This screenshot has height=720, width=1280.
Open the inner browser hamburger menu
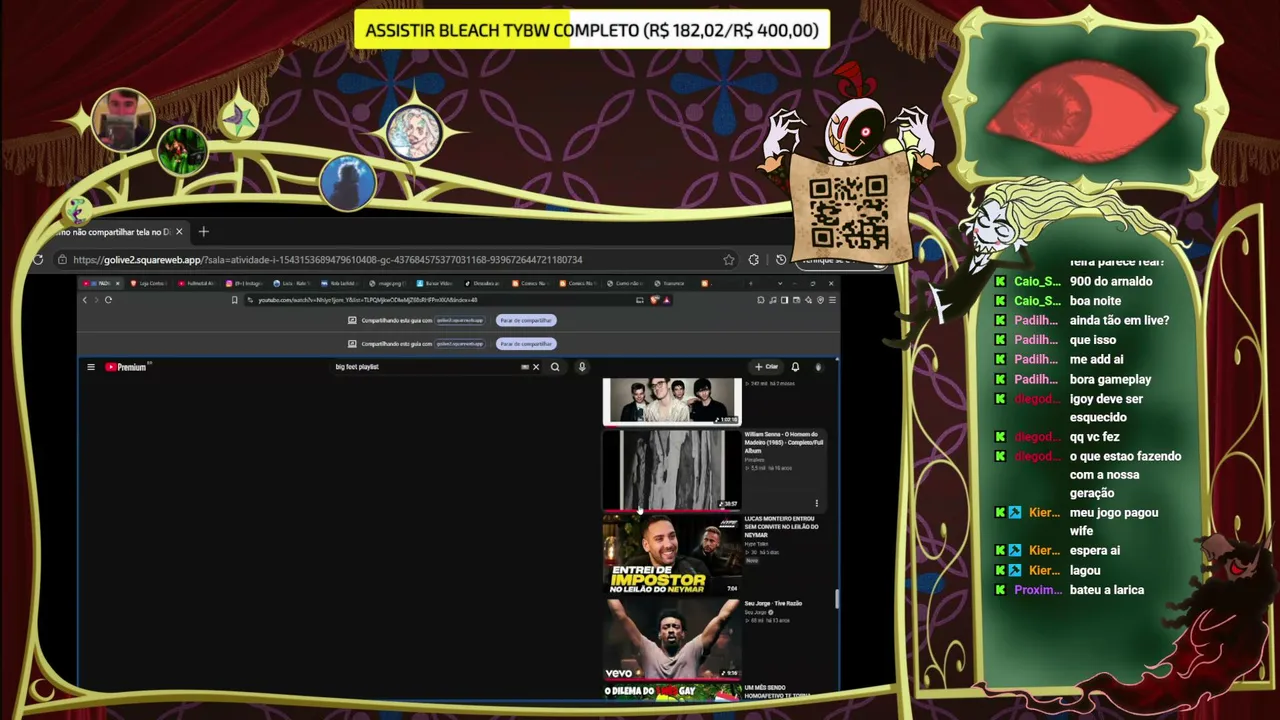click(832, 300)
